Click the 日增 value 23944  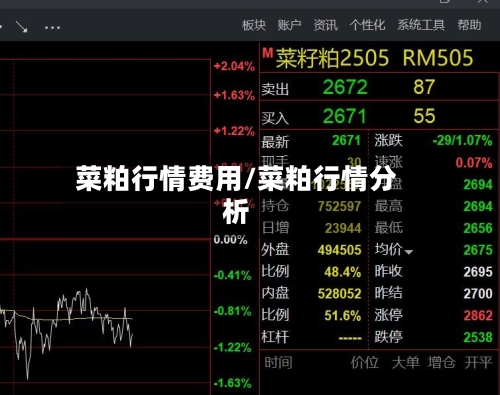point(343,228)
